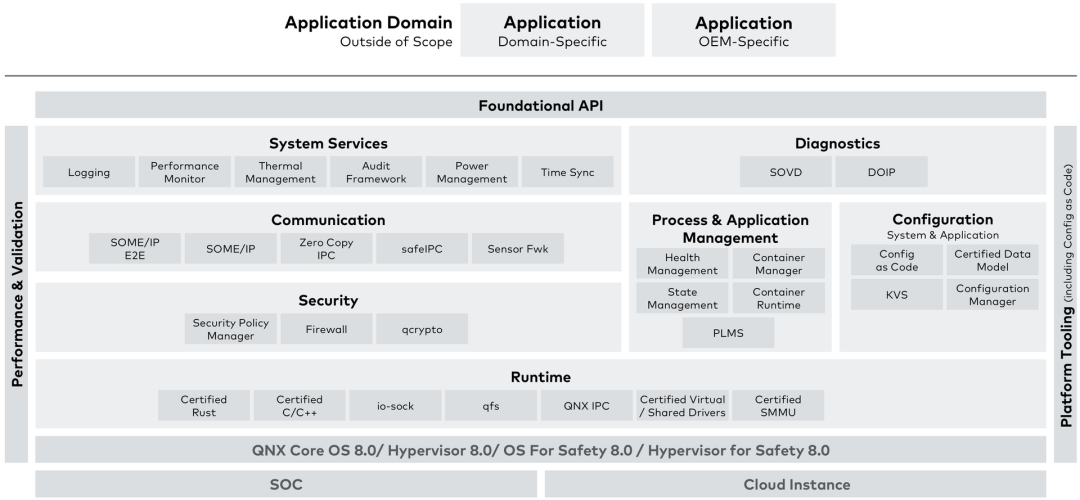This screenshot has height=500, width=1080.
Task: Click the Performance & Validation vertical bar
Action: coord(17,295)
